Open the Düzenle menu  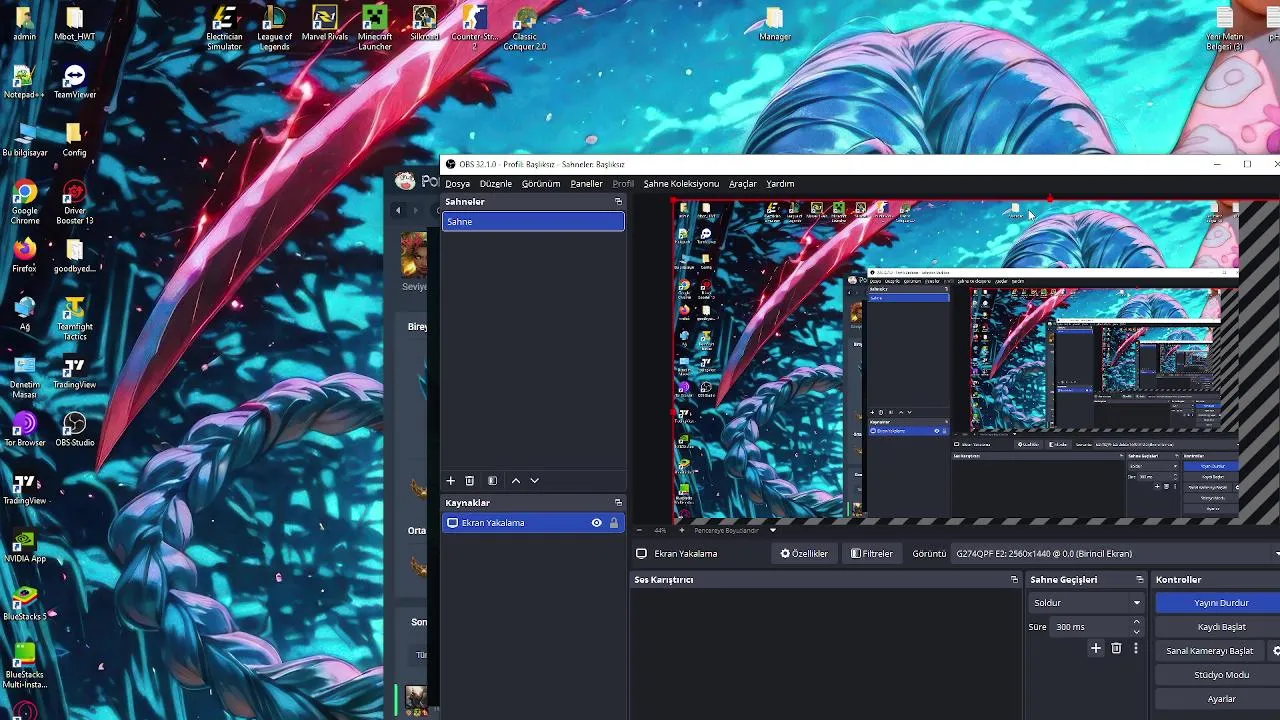click(x=496, y=184)
